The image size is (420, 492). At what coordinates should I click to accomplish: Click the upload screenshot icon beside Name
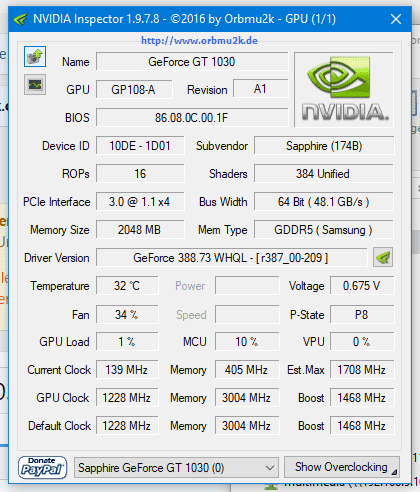(x=35, y=56)
